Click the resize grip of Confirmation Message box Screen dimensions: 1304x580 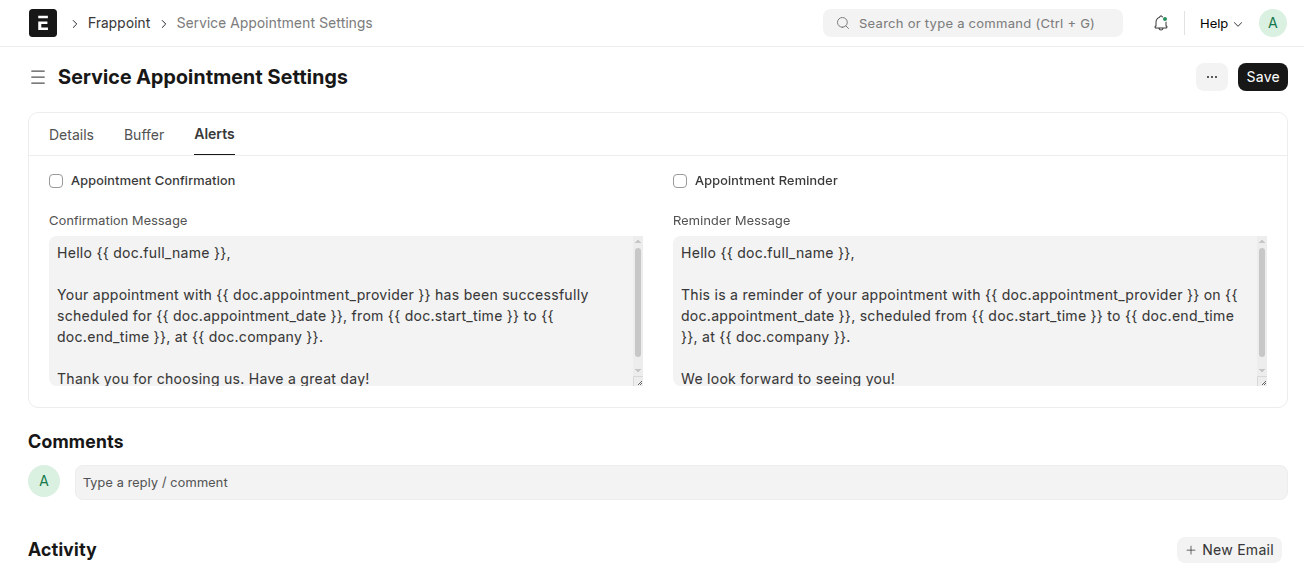tap(637, 384)
